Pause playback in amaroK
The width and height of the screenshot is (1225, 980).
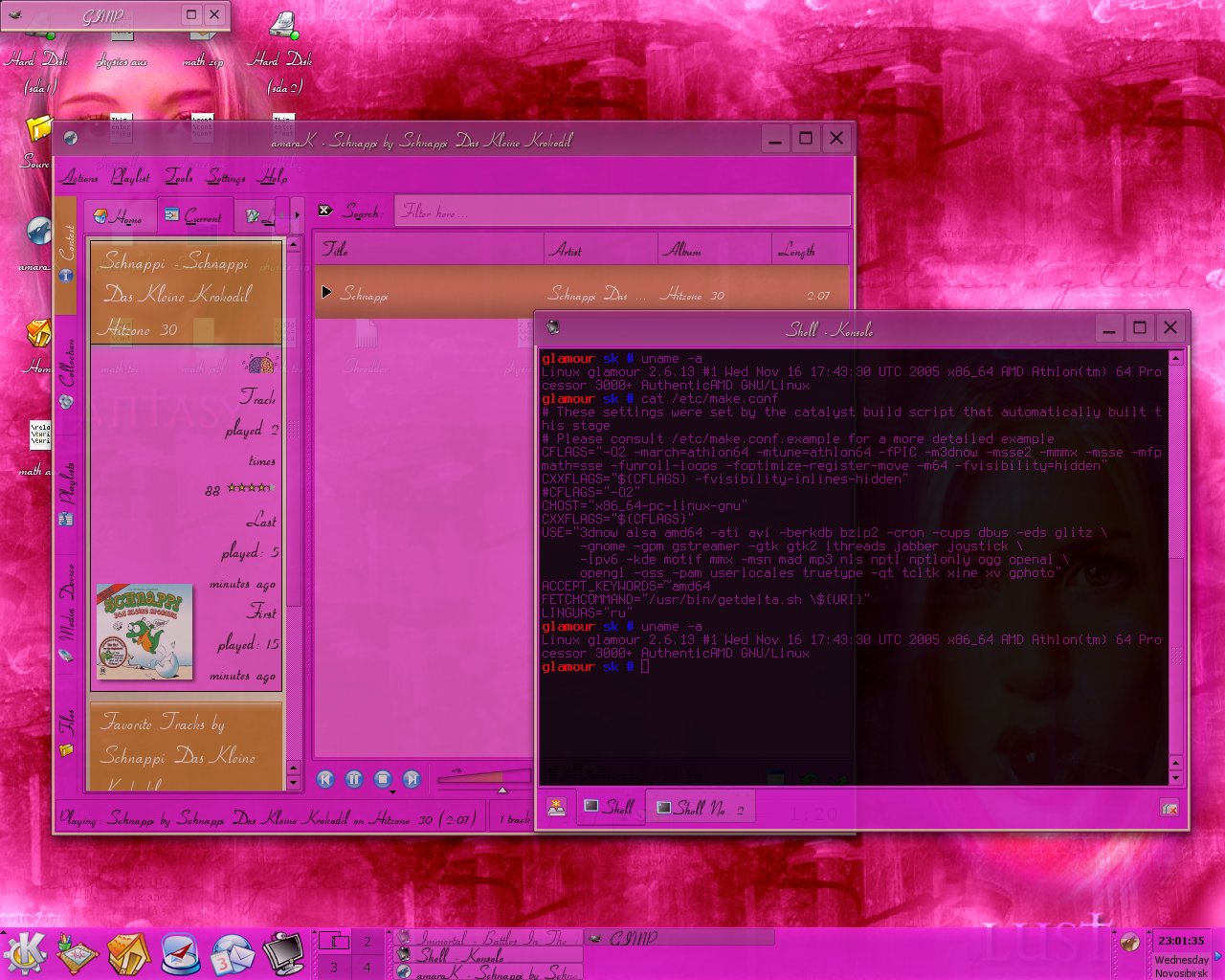pyautogui.click(x=353, y=779)
